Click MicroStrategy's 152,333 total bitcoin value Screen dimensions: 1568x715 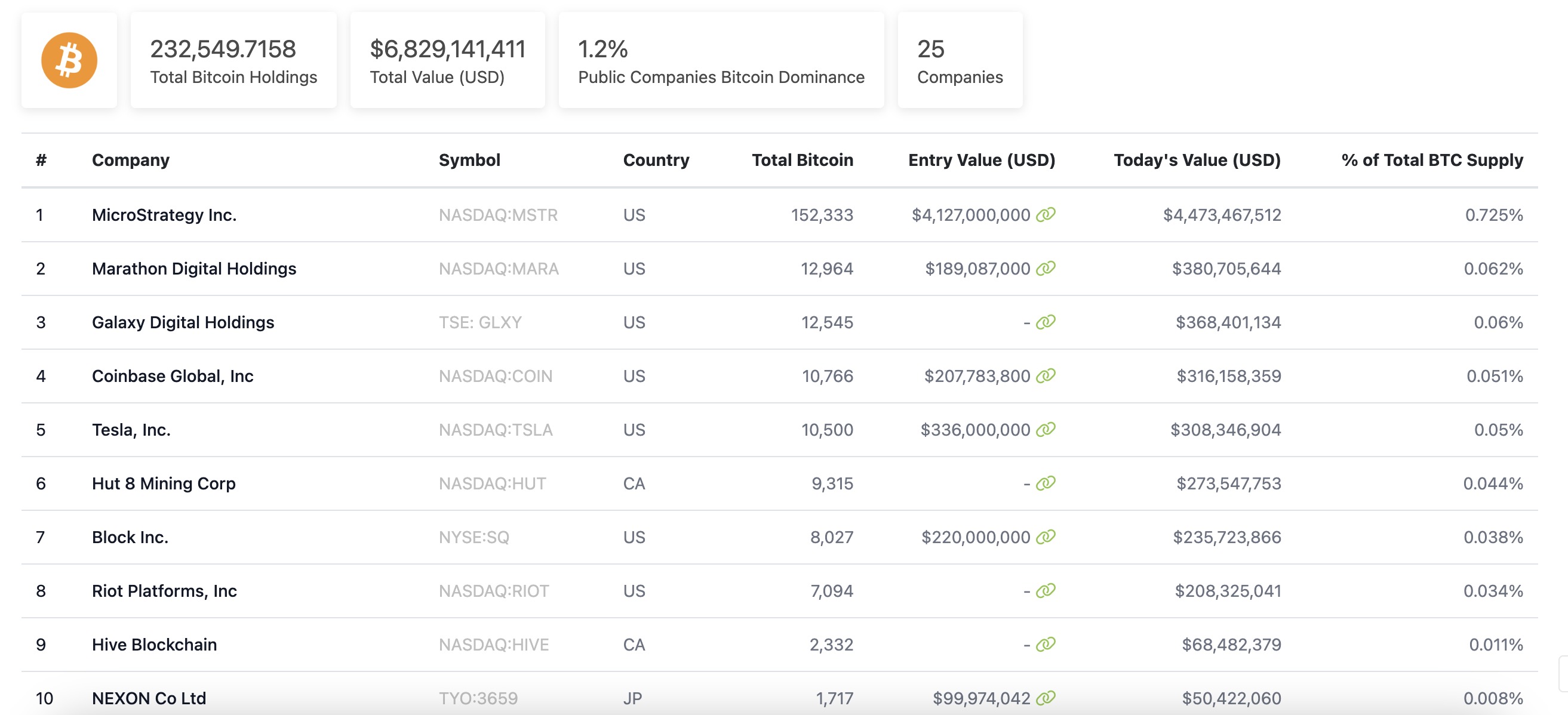pos(822,215)
